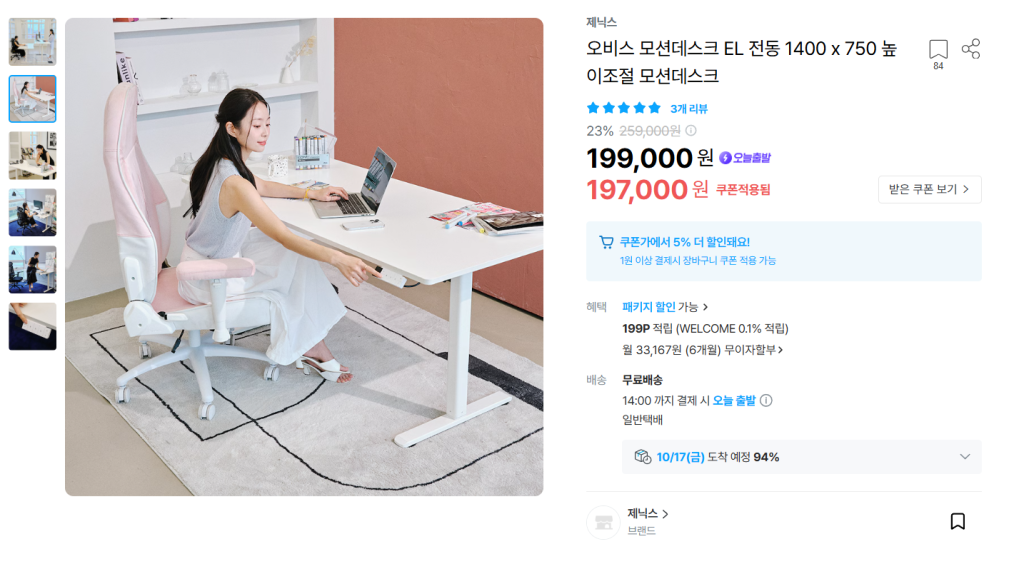The width and height of the screenshot is (1024, 564).
Task: Open the 패키지 할인 가능 chevron link
Action: 665,307
